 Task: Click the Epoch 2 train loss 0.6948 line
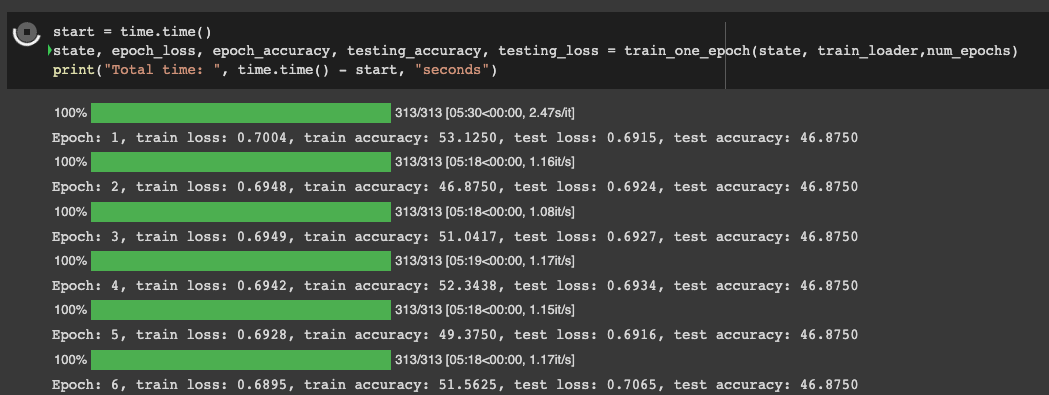point(455,187)
